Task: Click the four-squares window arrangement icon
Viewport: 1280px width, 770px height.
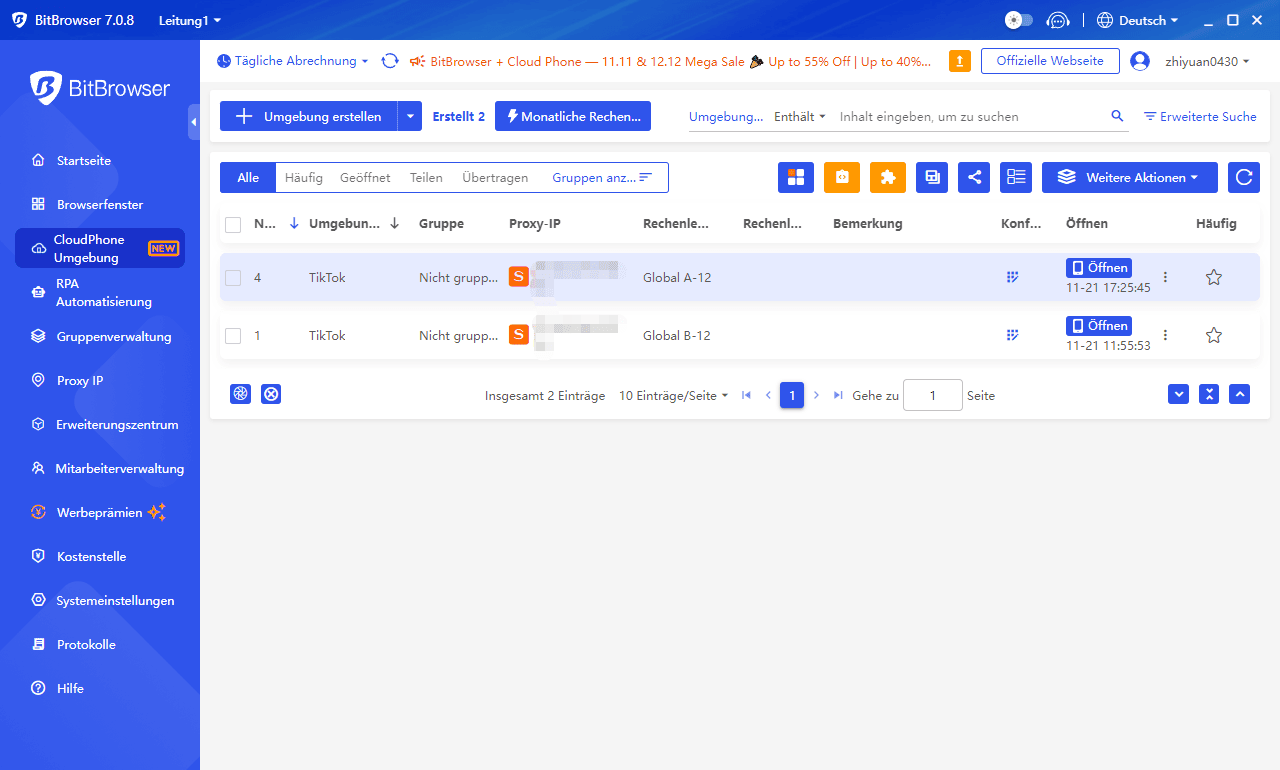Action: (x=796, y=177)
